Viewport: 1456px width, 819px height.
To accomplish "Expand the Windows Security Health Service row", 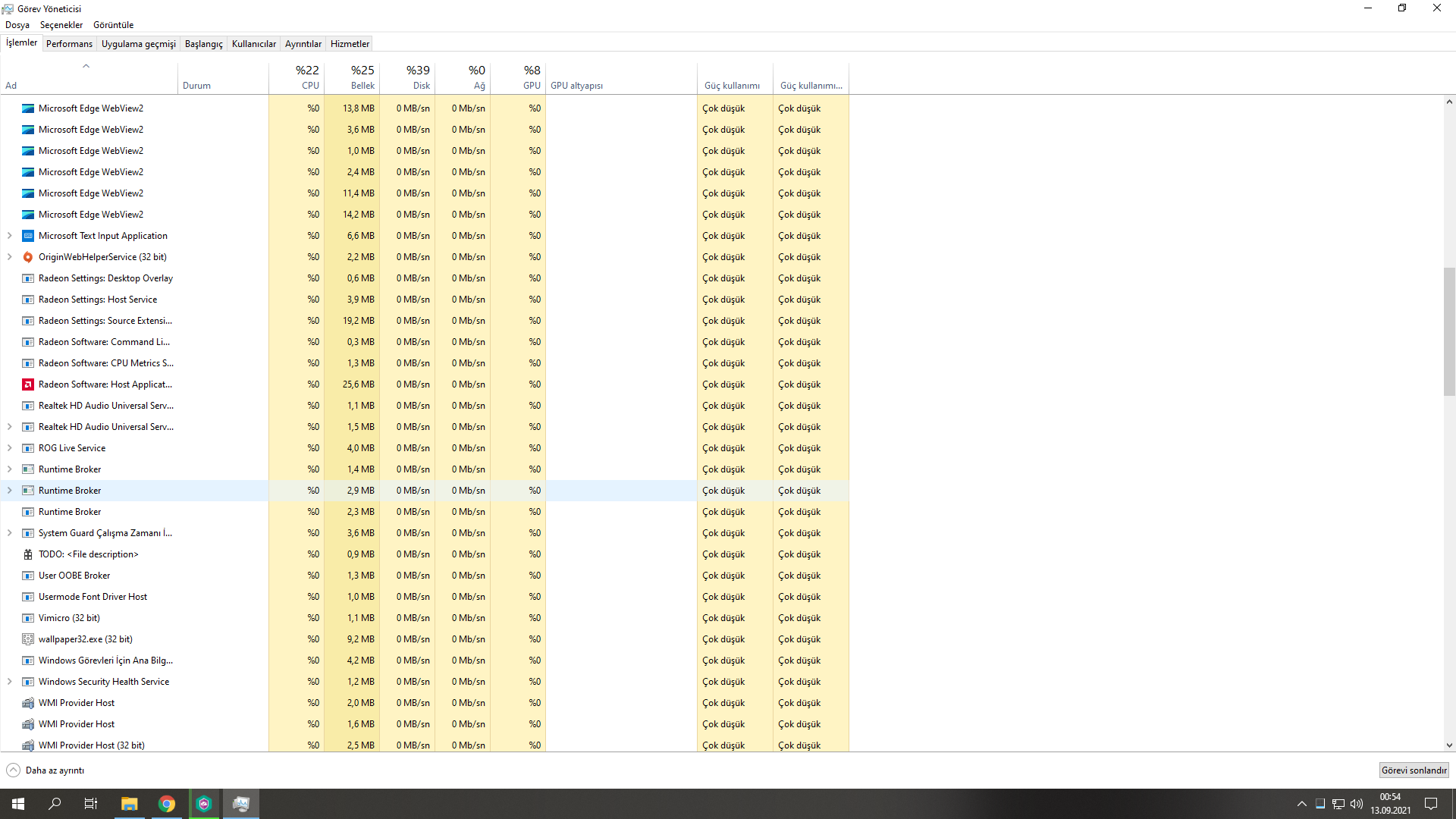I will (10, 682).
